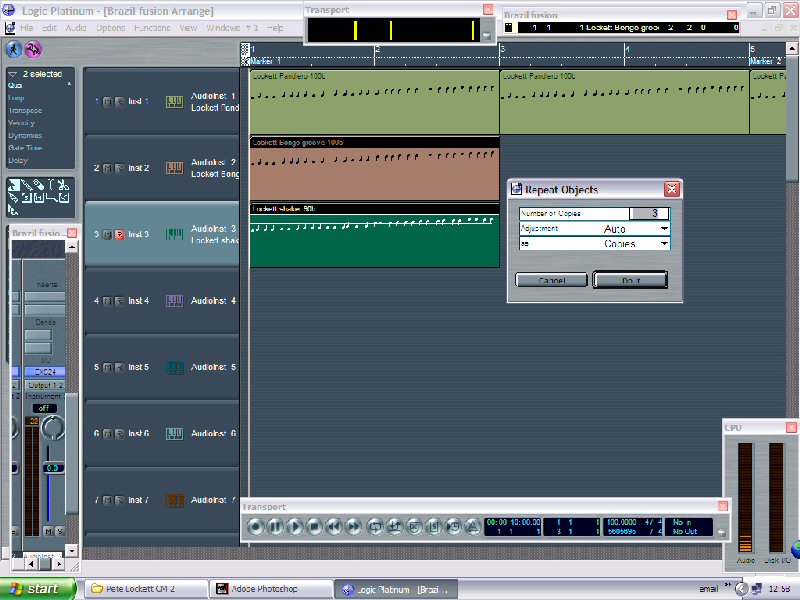Click the Number of Copies field
The width and height of the screenshot is (800, 600).
pyautogui.click(x=649, y=213)
